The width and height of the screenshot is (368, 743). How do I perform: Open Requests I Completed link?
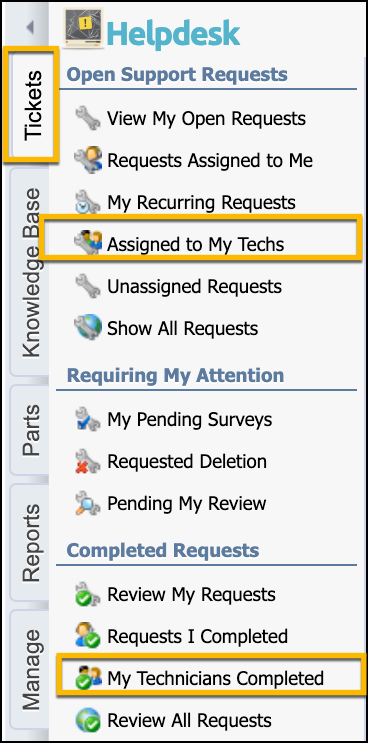pos(197,636)
